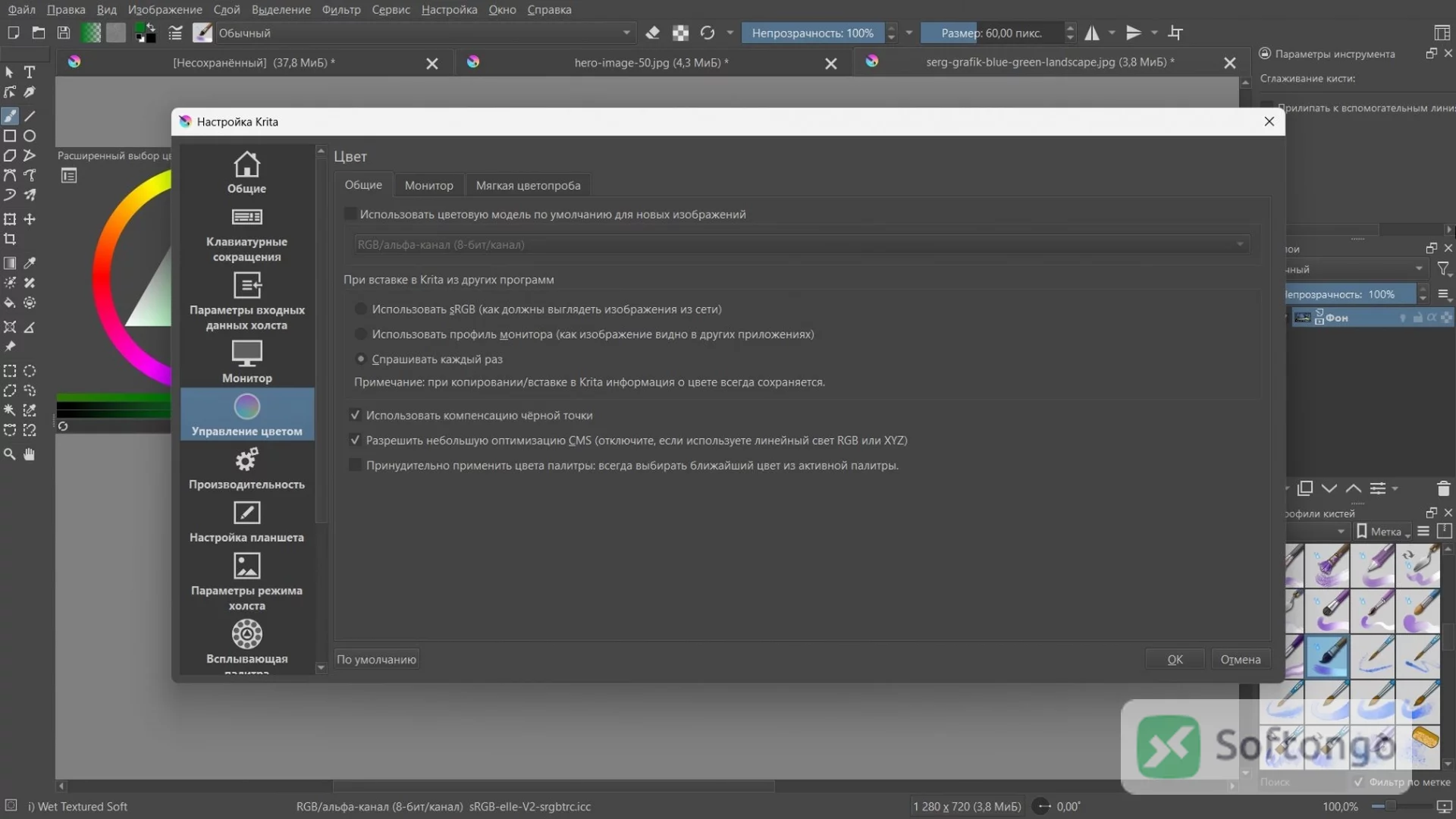Screen dimensions: 1456x819
Task: Select the Ellipse tool in toolbox
Action: click(30, 136)
